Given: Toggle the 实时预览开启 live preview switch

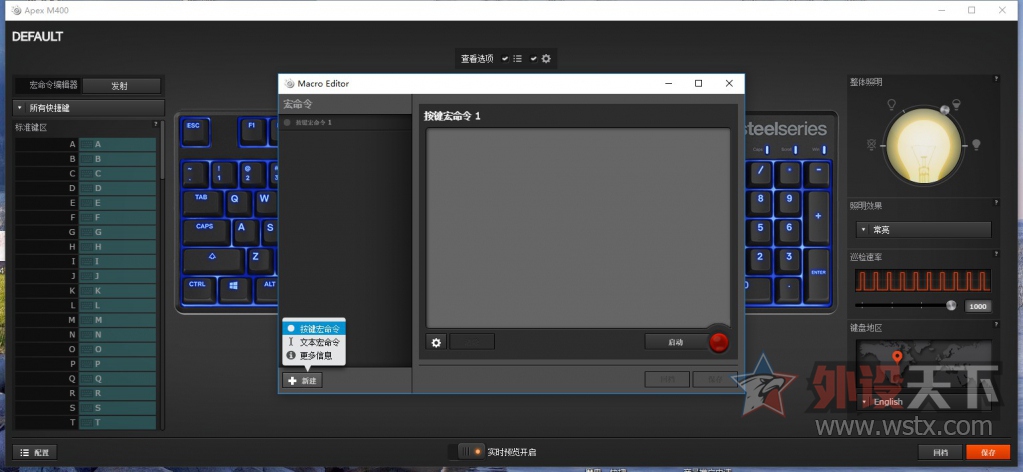Looking at the screenshot, I should coord(470,452).
